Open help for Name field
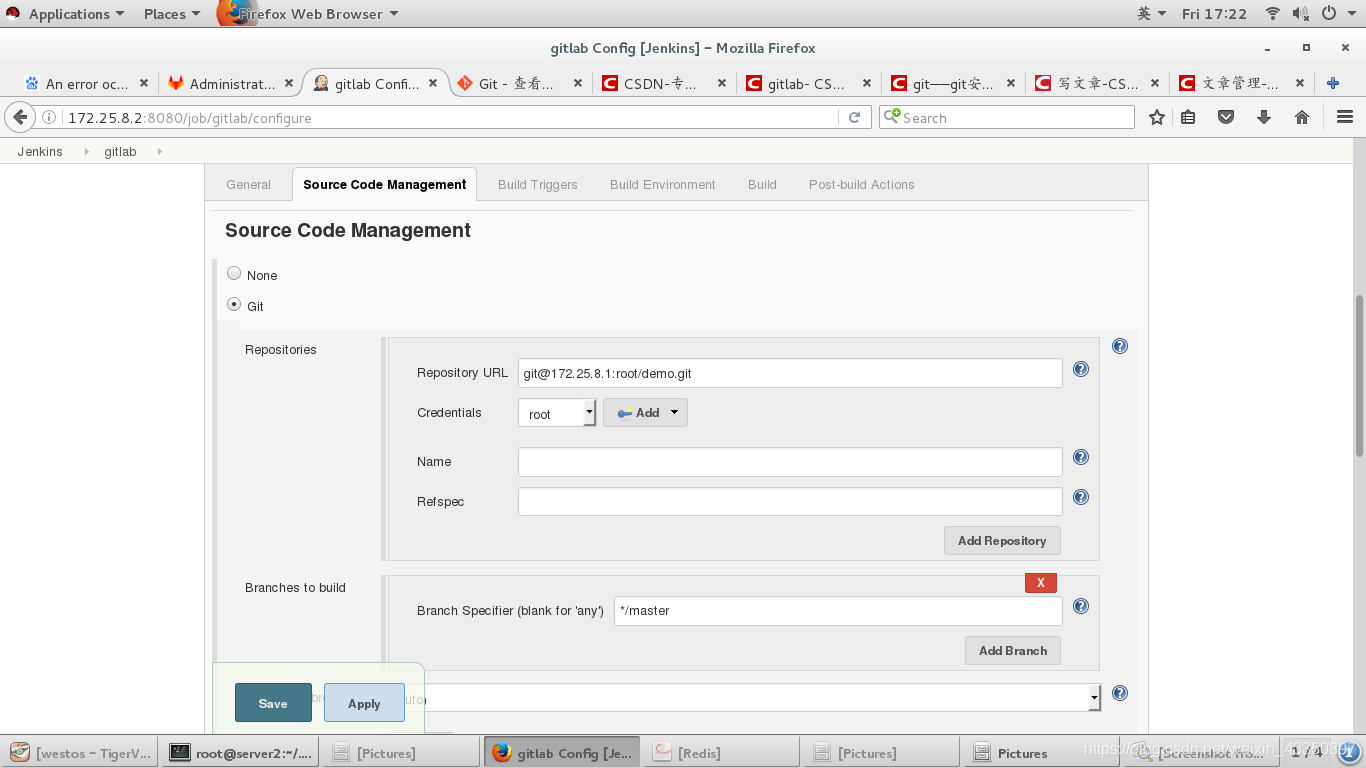Image resolution: width=1366 pixels, height=768 pixels. click(x=1081, y=457)
